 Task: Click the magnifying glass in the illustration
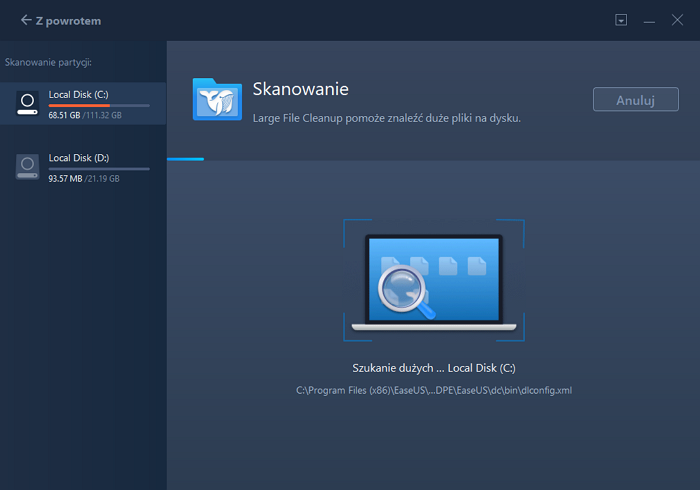click(405, 292)
